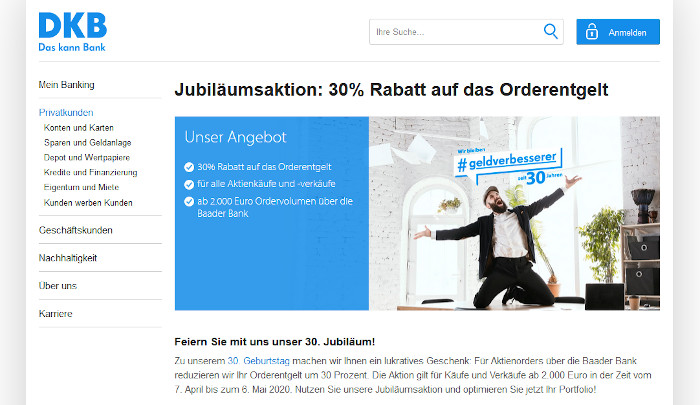Click the jubilant man banner image

(x=514, y=213)
